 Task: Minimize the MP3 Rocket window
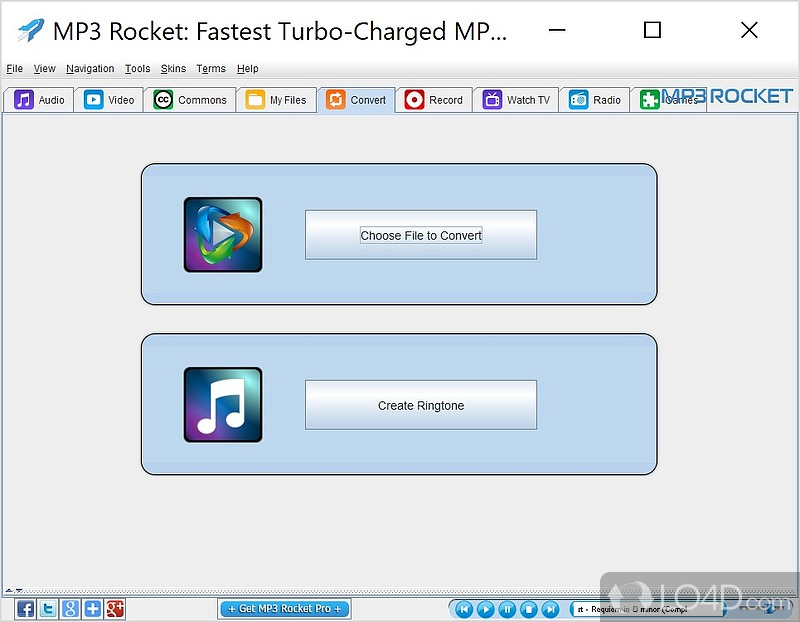coord(557,30)
